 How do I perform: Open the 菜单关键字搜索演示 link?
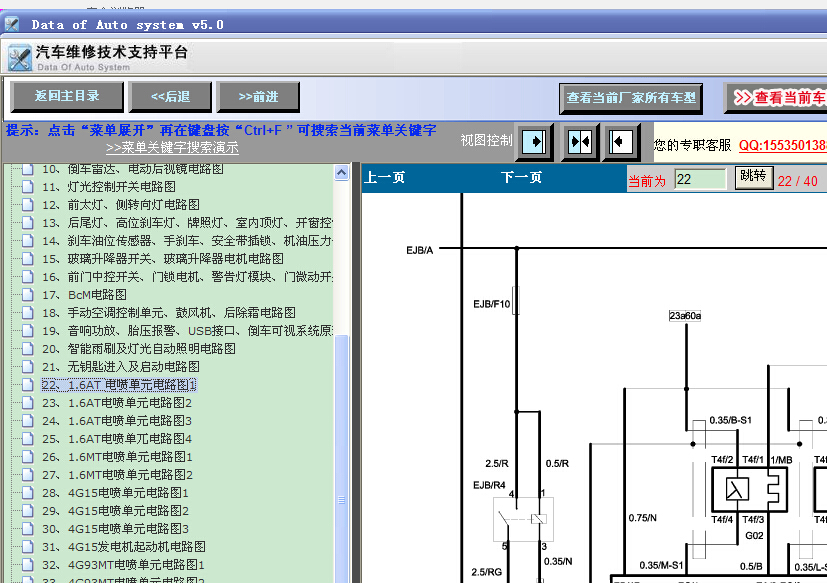172,148
